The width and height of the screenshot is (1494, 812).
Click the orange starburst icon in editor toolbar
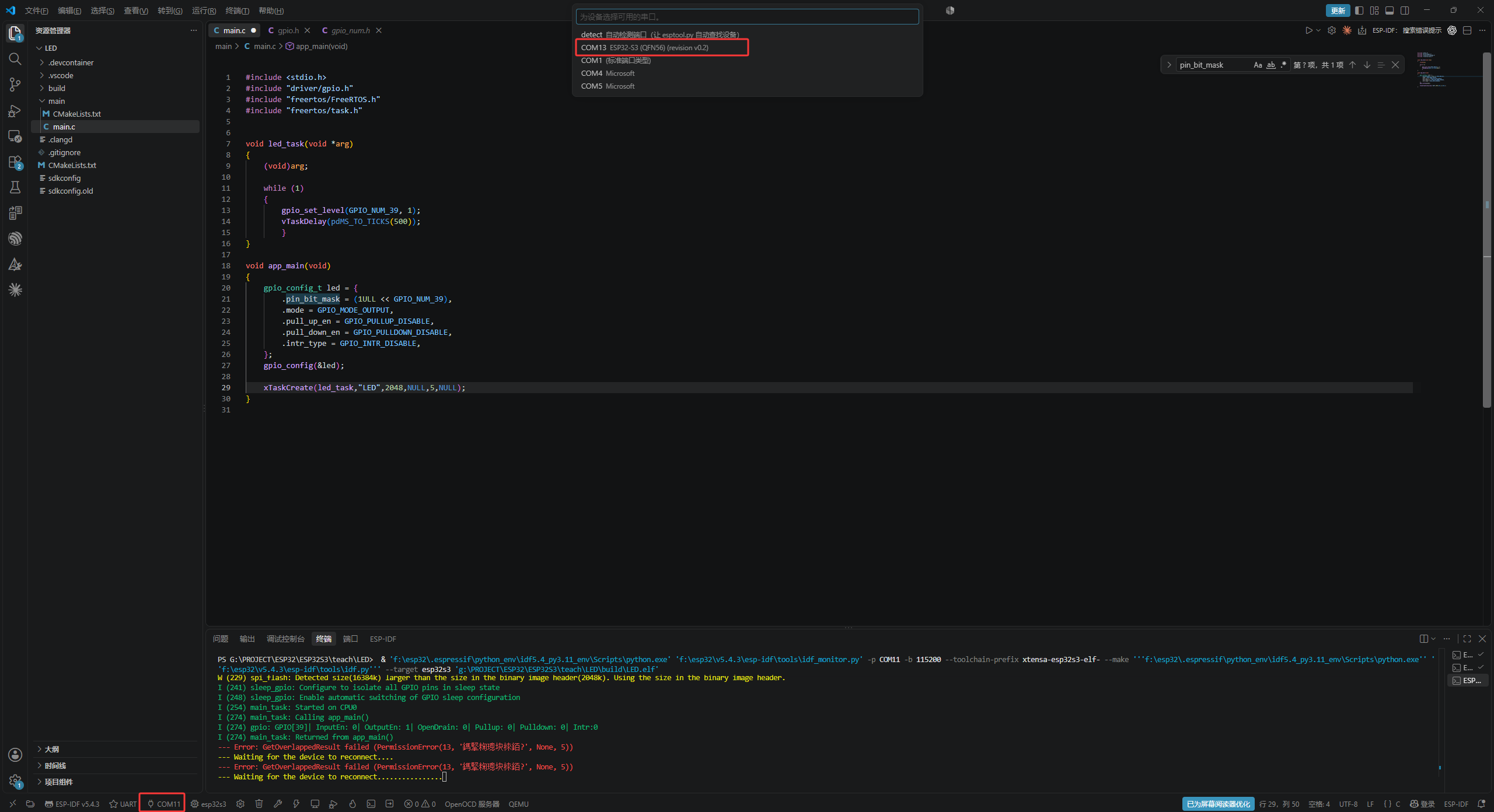(1347, 30)
